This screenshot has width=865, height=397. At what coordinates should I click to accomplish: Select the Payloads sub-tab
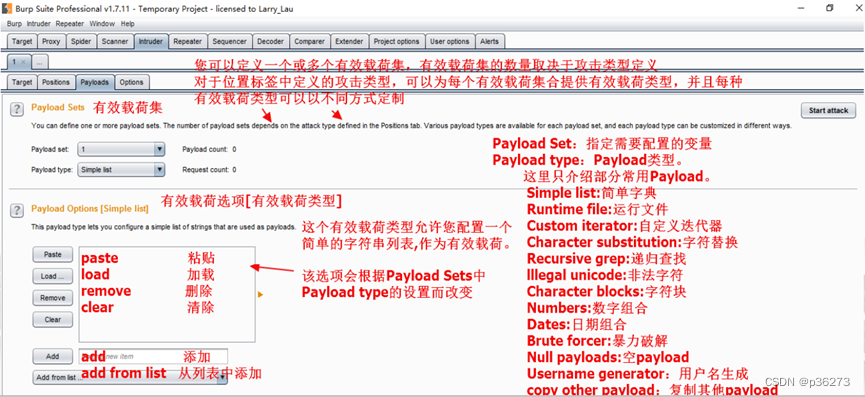[95, 82]
